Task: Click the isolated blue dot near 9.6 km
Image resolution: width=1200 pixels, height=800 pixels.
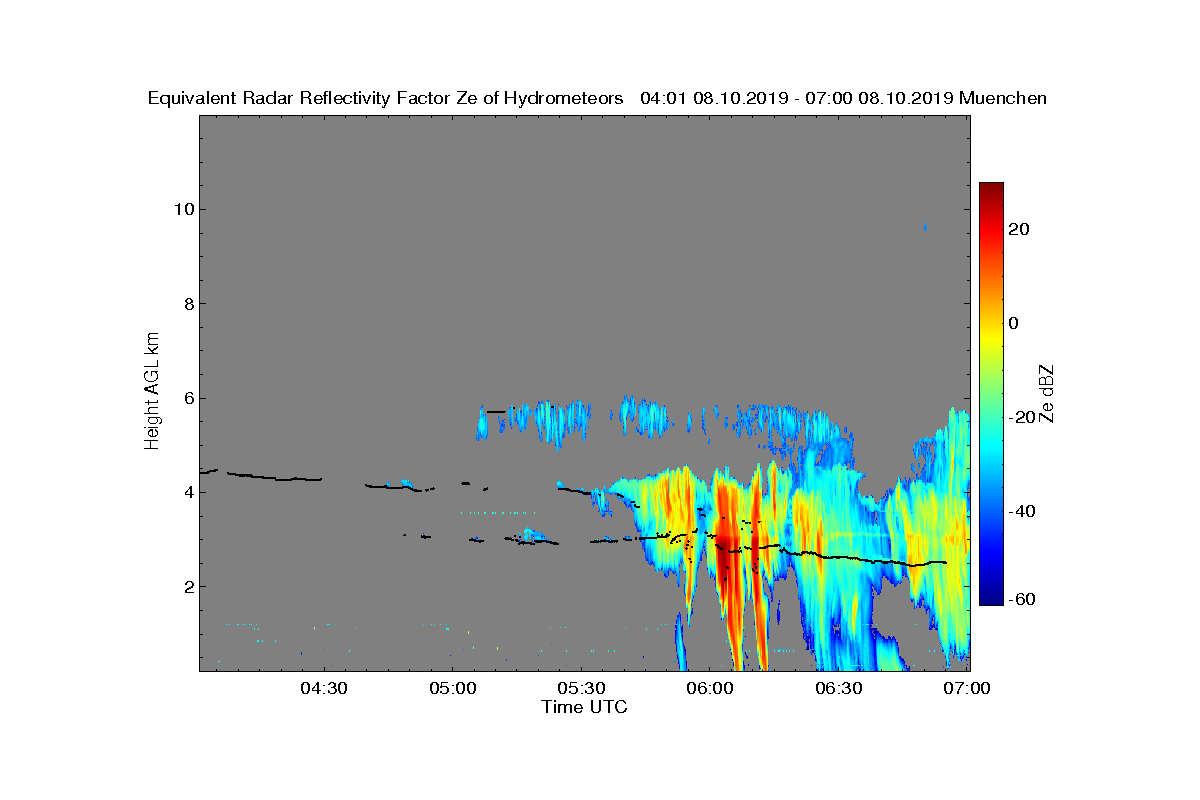Action: tap(925, 228)
